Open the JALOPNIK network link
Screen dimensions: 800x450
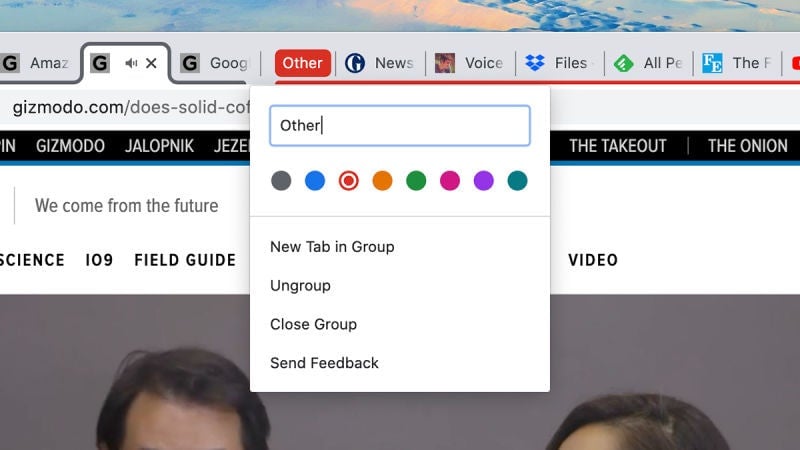[160, 146]
